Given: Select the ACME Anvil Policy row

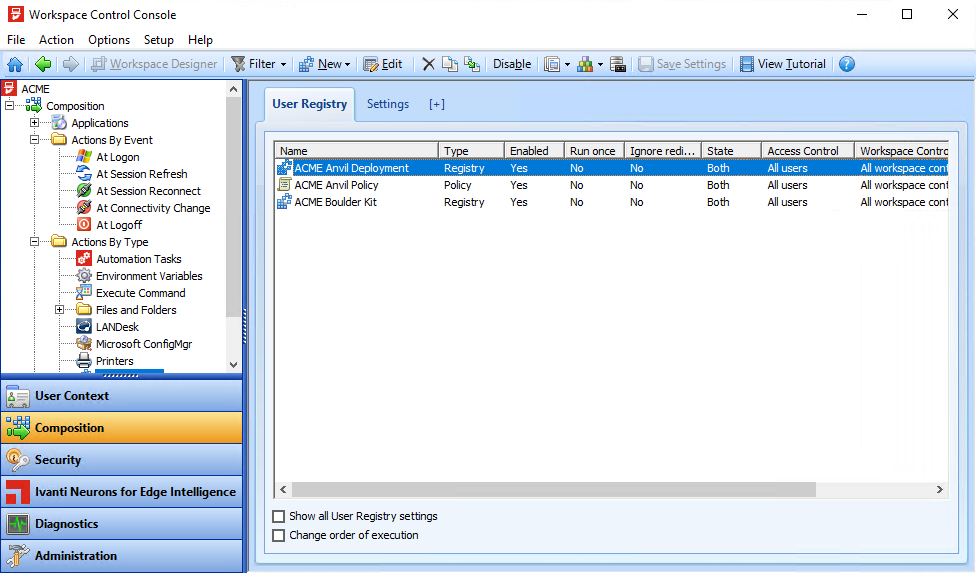Looking at the screenshot, I should pos(611,185).
